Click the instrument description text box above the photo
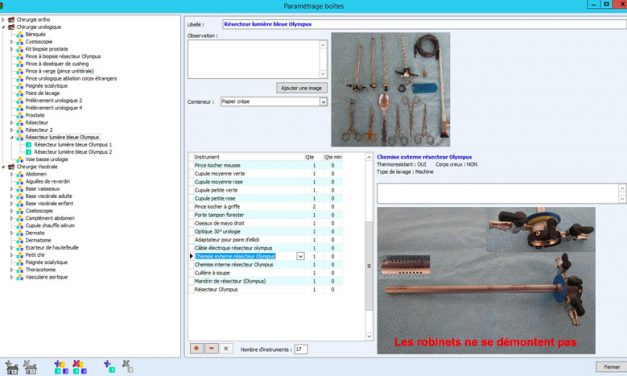The image size is (627, 376). [498, 194]
